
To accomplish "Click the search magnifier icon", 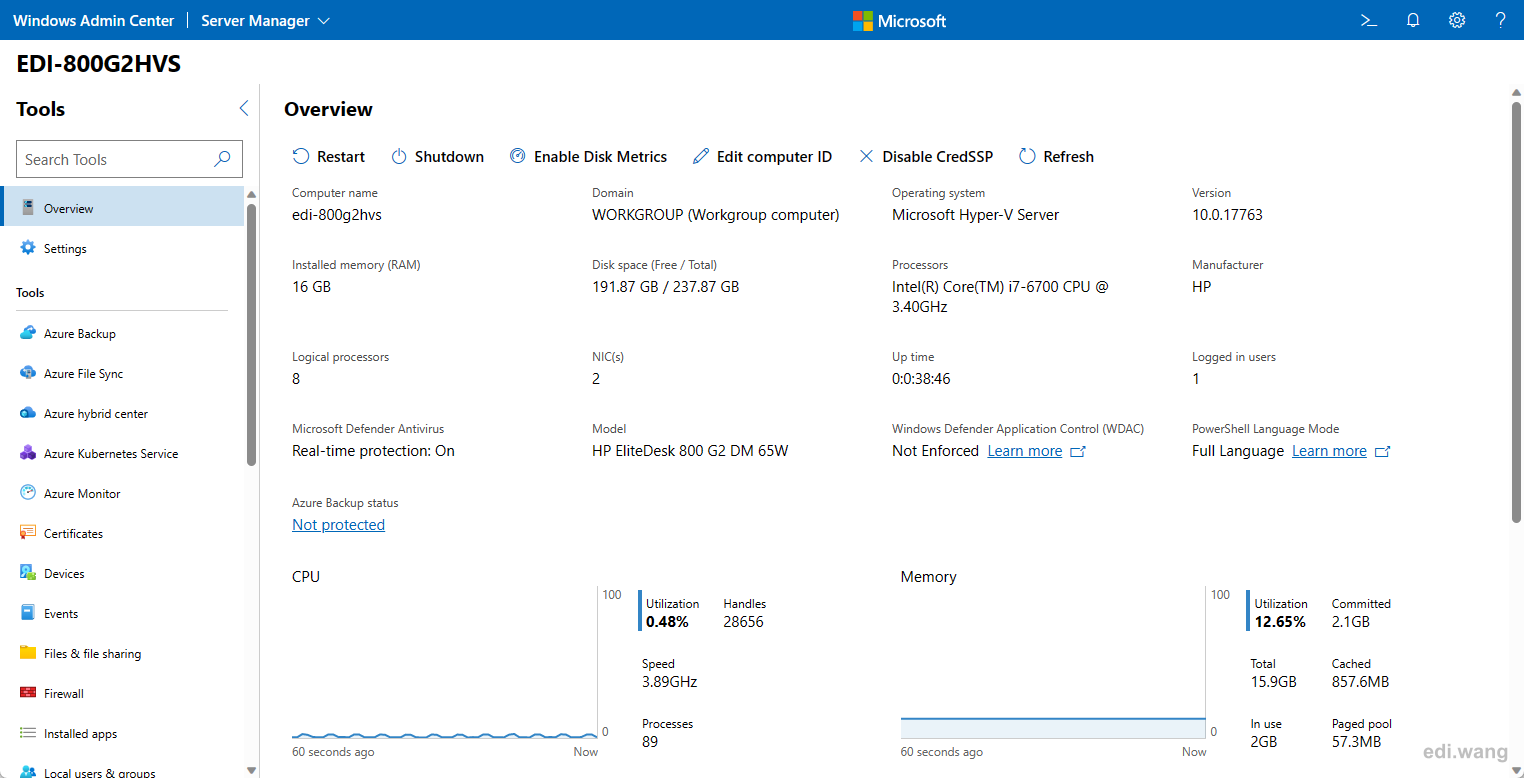I will click(x=222, y=158).
